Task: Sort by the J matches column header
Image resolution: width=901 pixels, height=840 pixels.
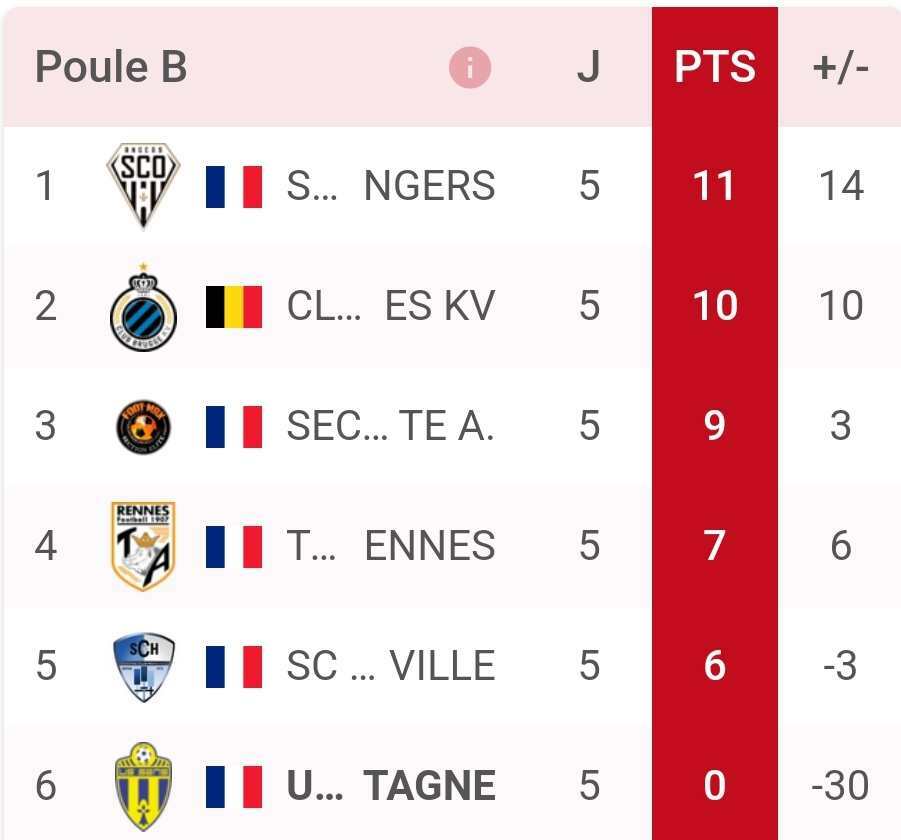Action: (588, 68)
